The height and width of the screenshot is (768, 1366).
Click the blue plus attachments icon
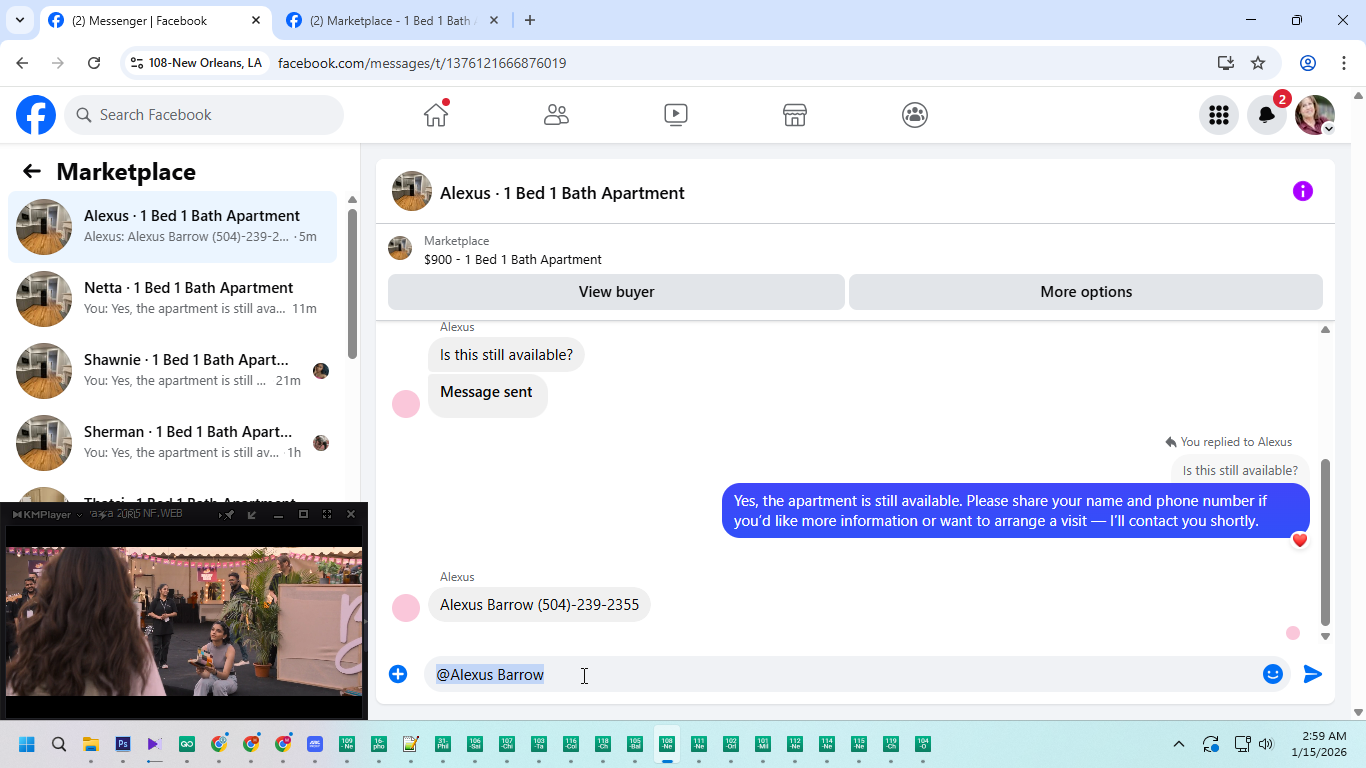point(398,674)
